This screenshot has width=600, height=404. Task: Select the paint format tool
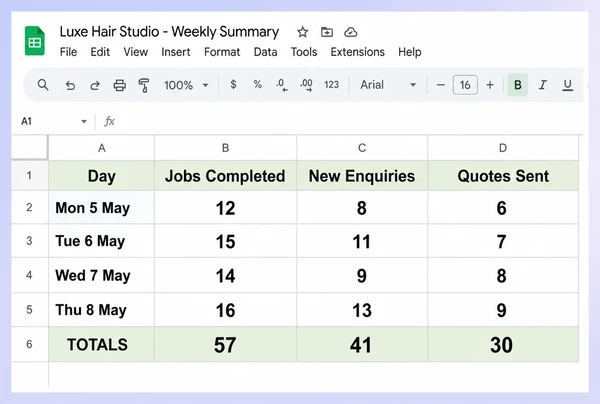144,85
